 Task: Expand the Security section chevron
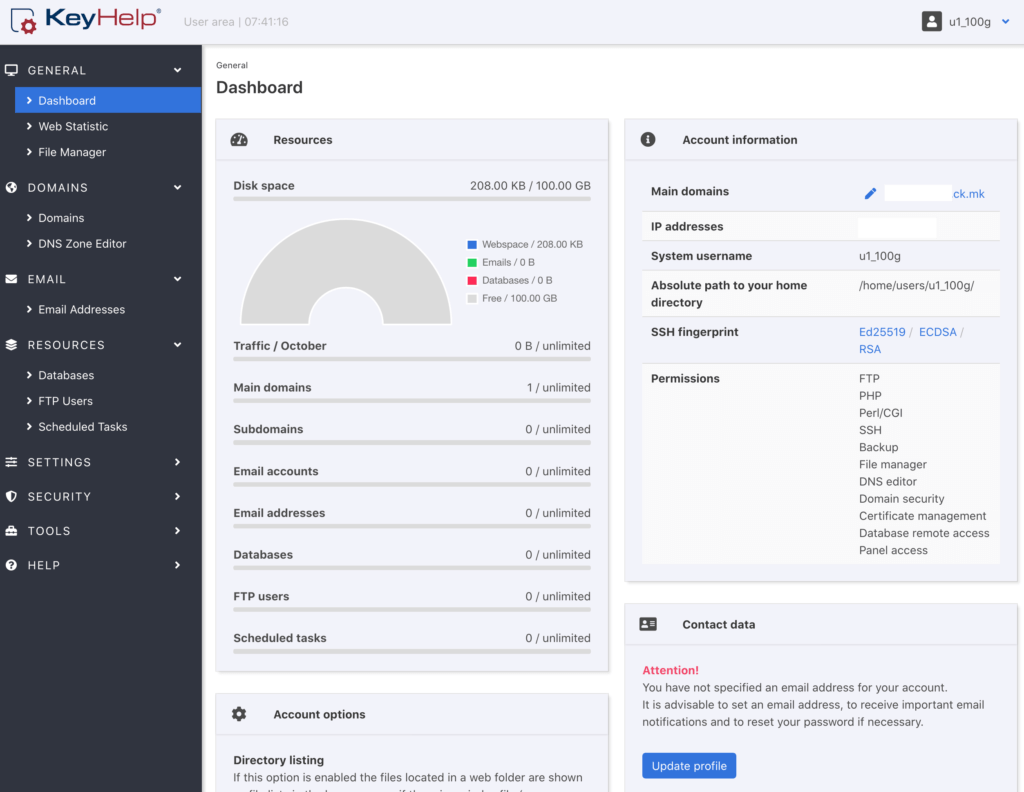tap(178, 496)
